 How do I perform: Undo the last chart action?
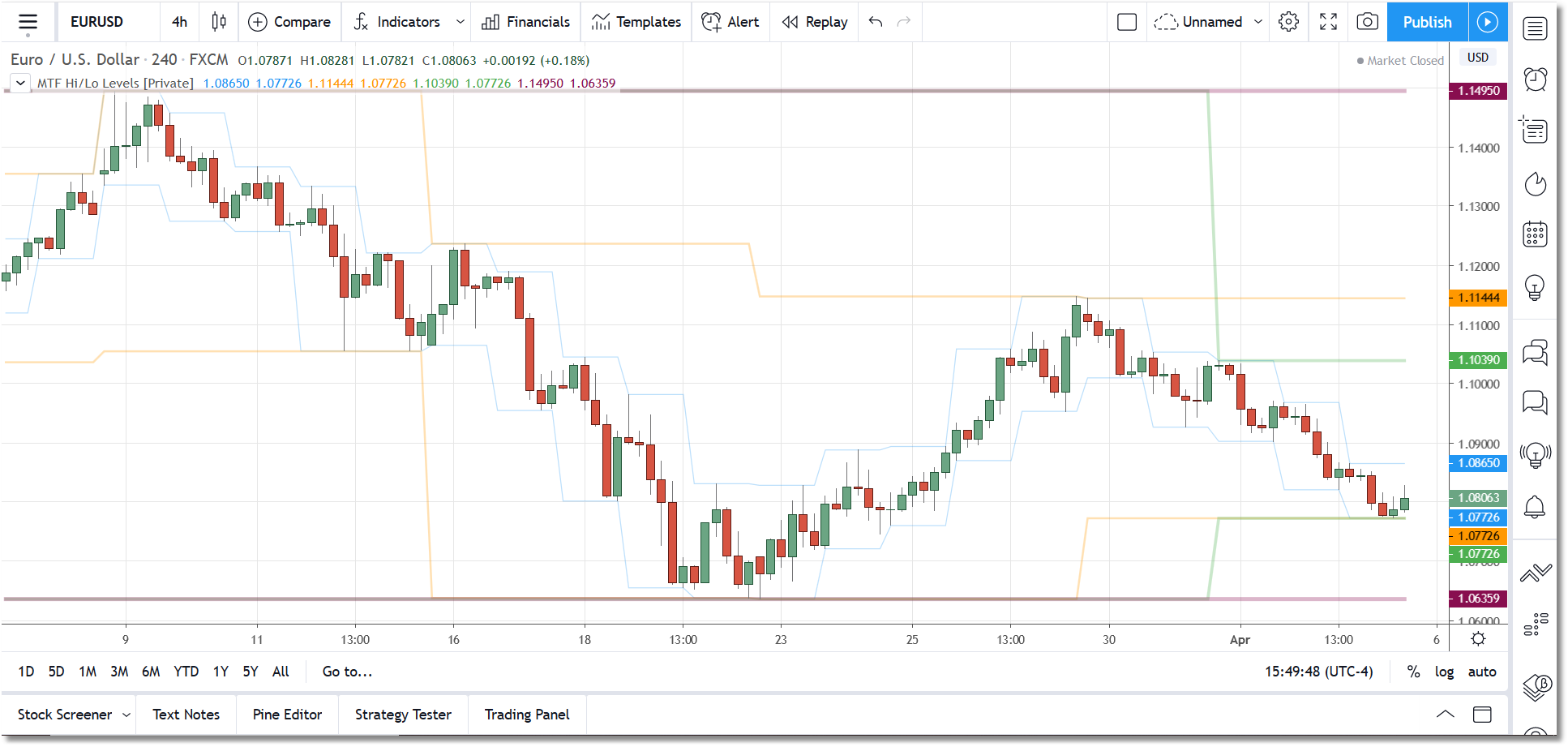coord(875,22)
